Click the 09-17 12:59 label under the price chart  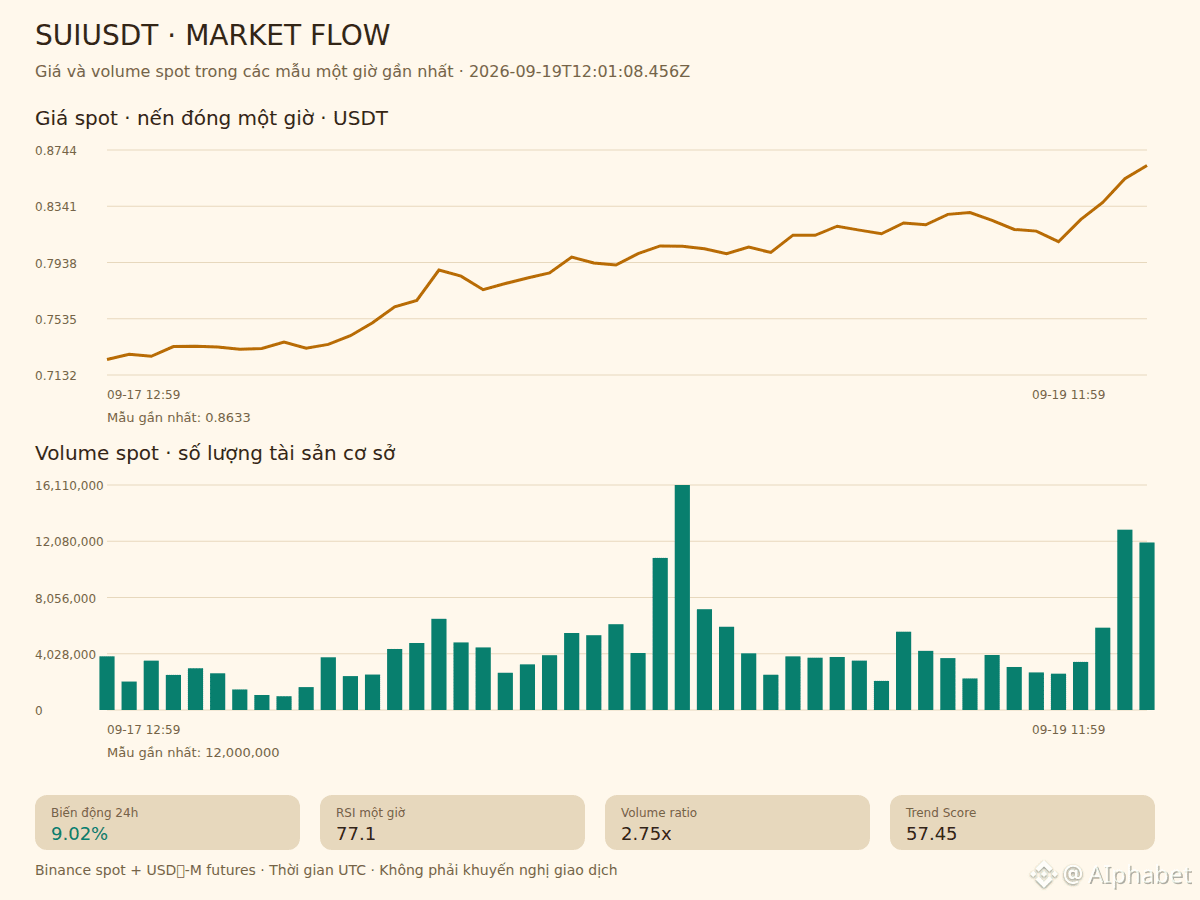[x=144, y=395]
